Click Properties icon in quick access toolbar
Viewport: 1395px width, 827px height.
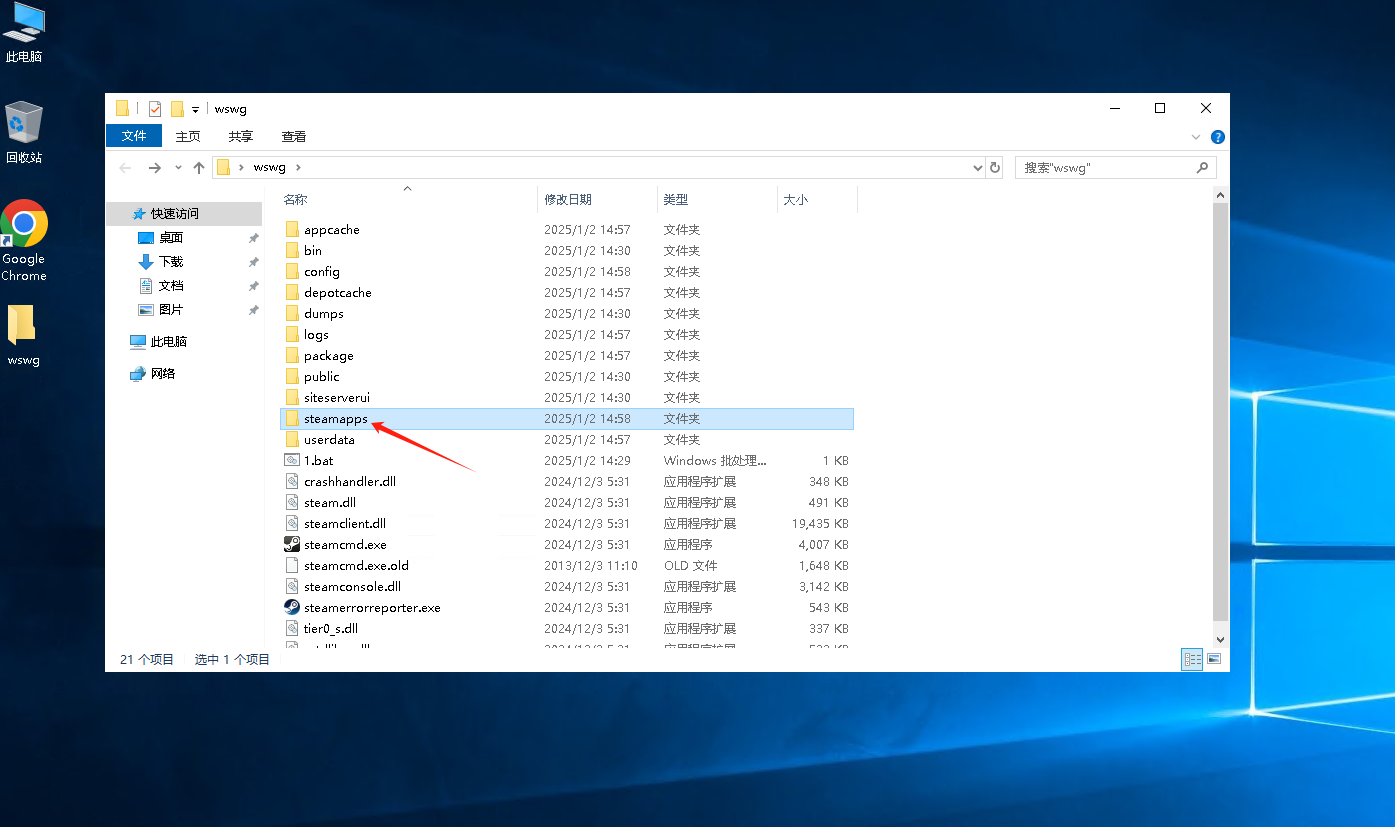point(155,109)
